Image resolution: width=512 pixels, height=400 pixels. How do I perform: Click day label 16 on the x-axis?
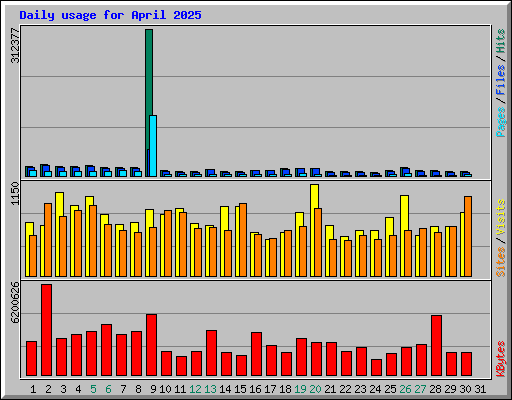click(255, 389)
